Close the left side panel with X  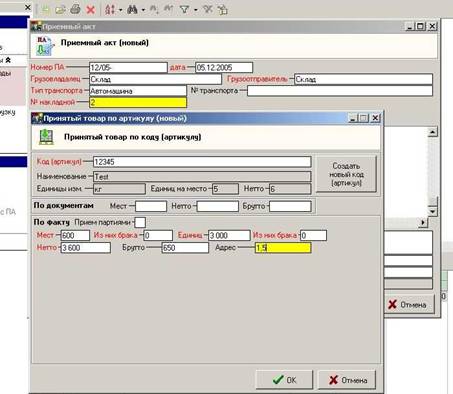(28, 7)
